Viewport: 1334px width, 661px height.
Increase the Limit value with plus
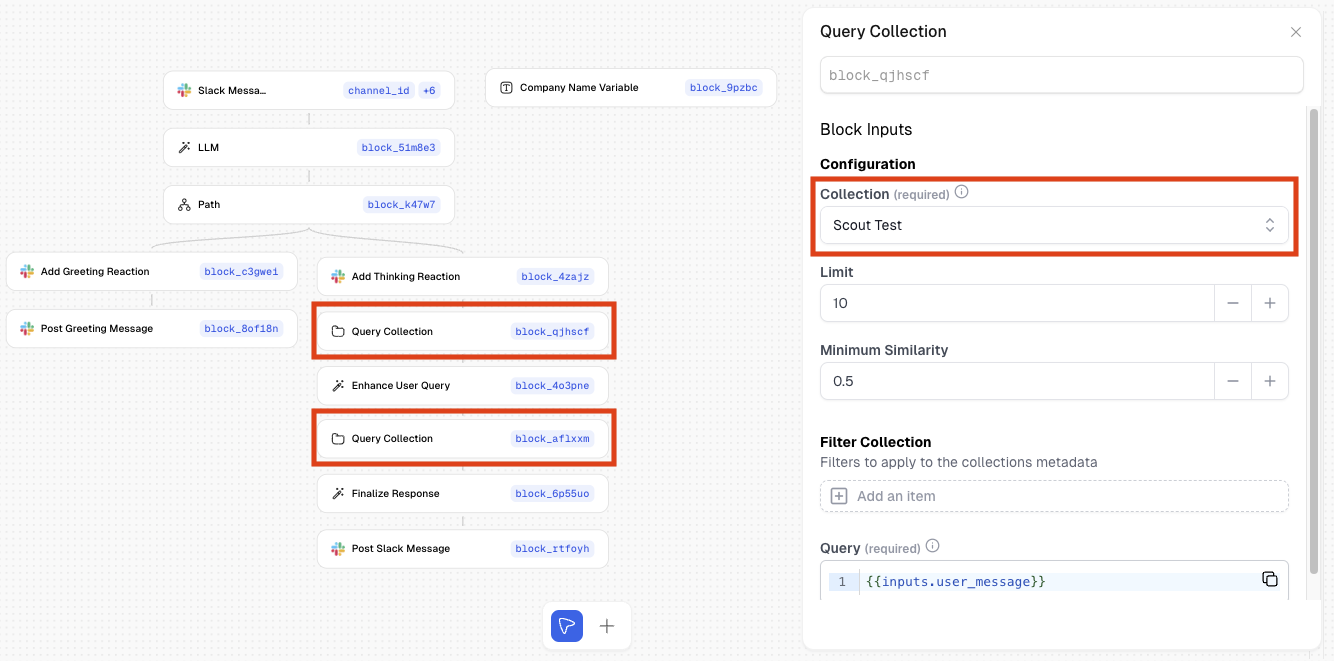pyautogui.click(x=1269, y=303)
